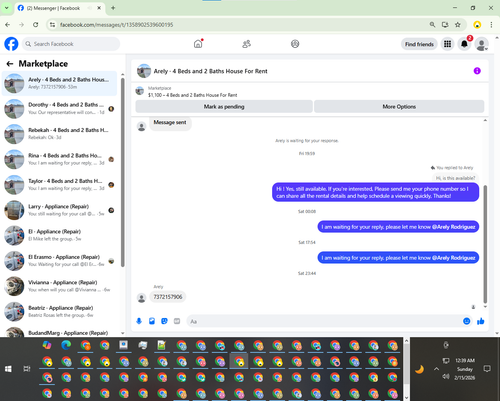Image resolution: width=500 pixels, height=401 pixels.
Task: Click More Options button
Action: click(399, 107)
